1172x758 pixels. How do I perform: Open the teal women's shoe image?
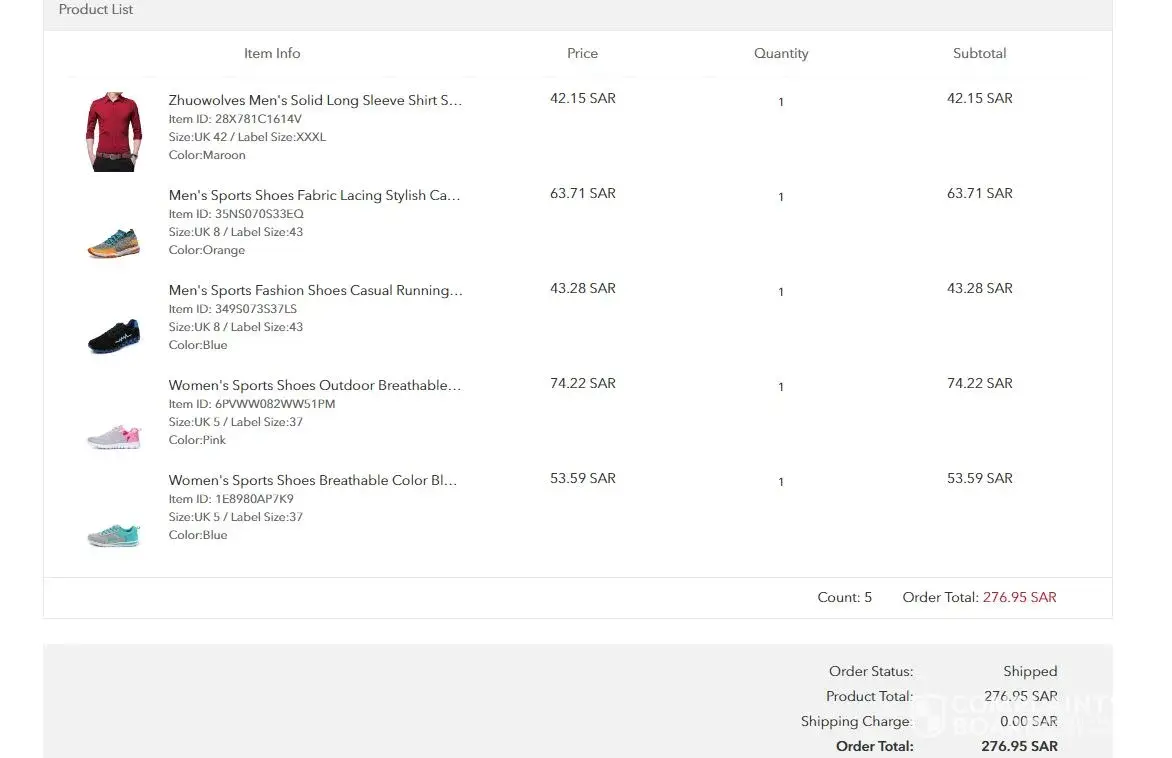[x=113, y=532]
